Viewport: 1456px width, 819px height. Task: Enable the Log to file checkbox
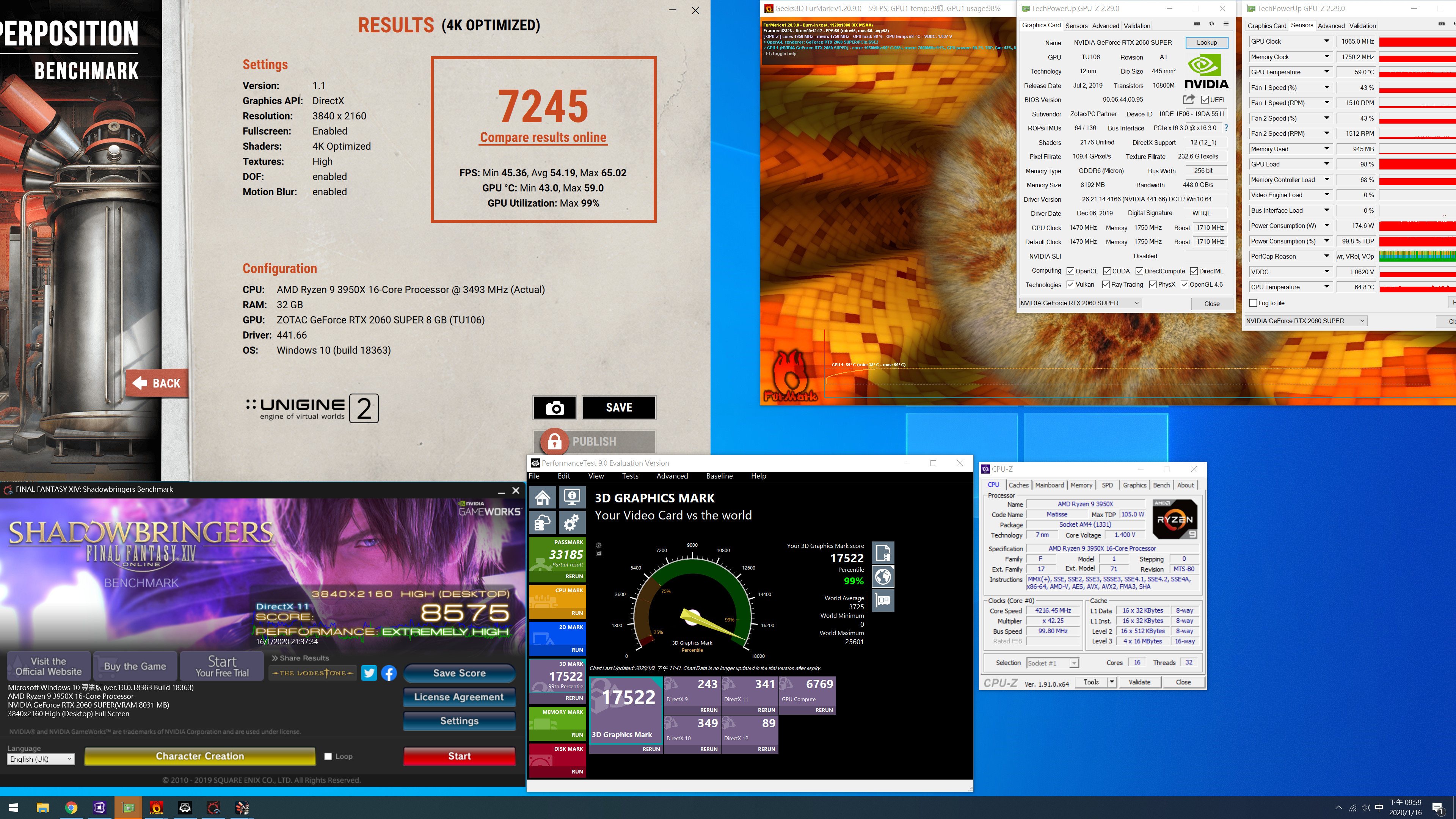click(1253, 303)
